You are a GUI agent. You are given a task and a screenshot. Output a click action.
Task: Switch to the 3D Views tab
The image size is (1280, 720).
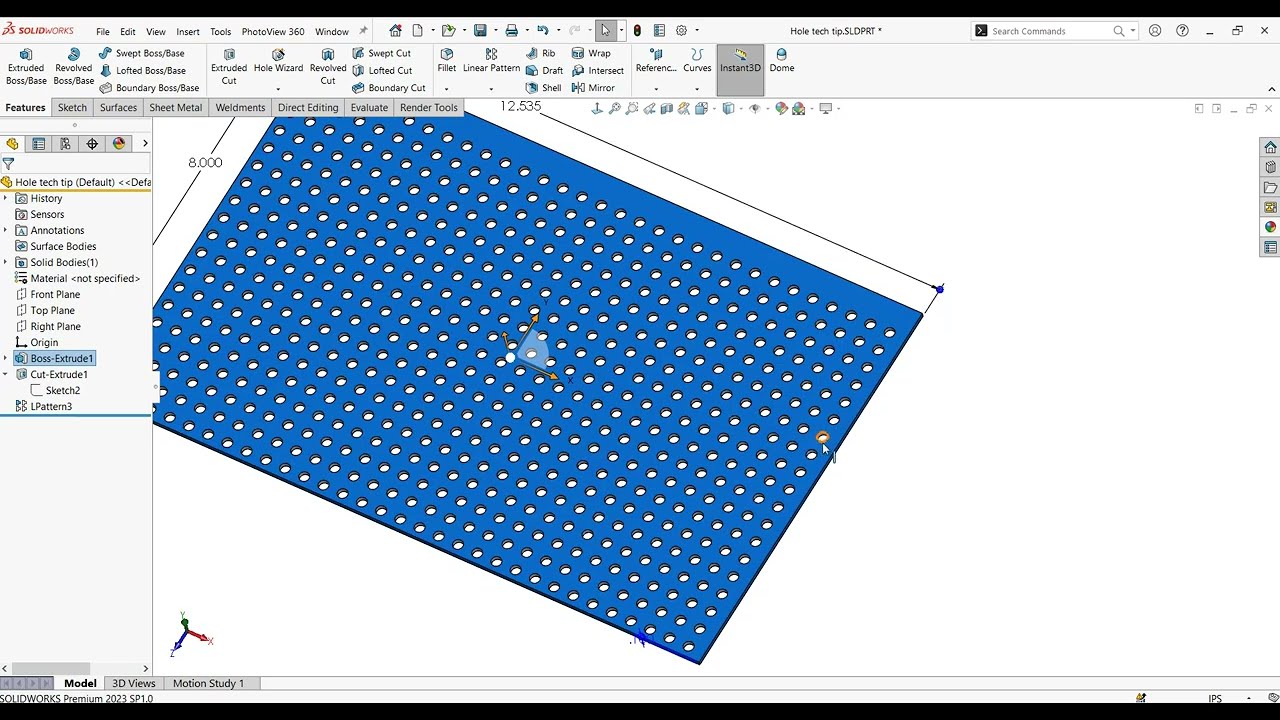134,684
